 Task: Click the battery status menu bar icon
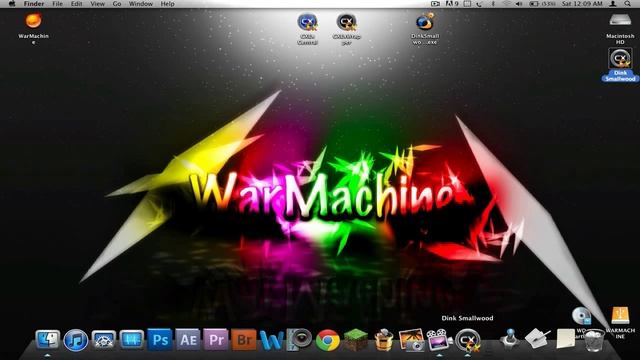tap(534, 4)
